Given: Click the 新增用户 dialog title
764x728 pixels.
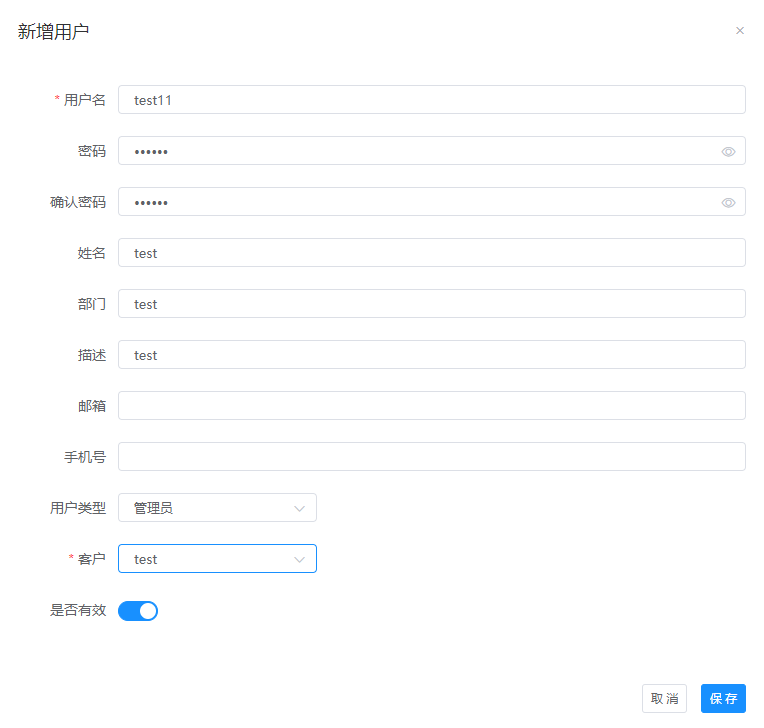Looking at the screenshot, I should tap(54, 32).
